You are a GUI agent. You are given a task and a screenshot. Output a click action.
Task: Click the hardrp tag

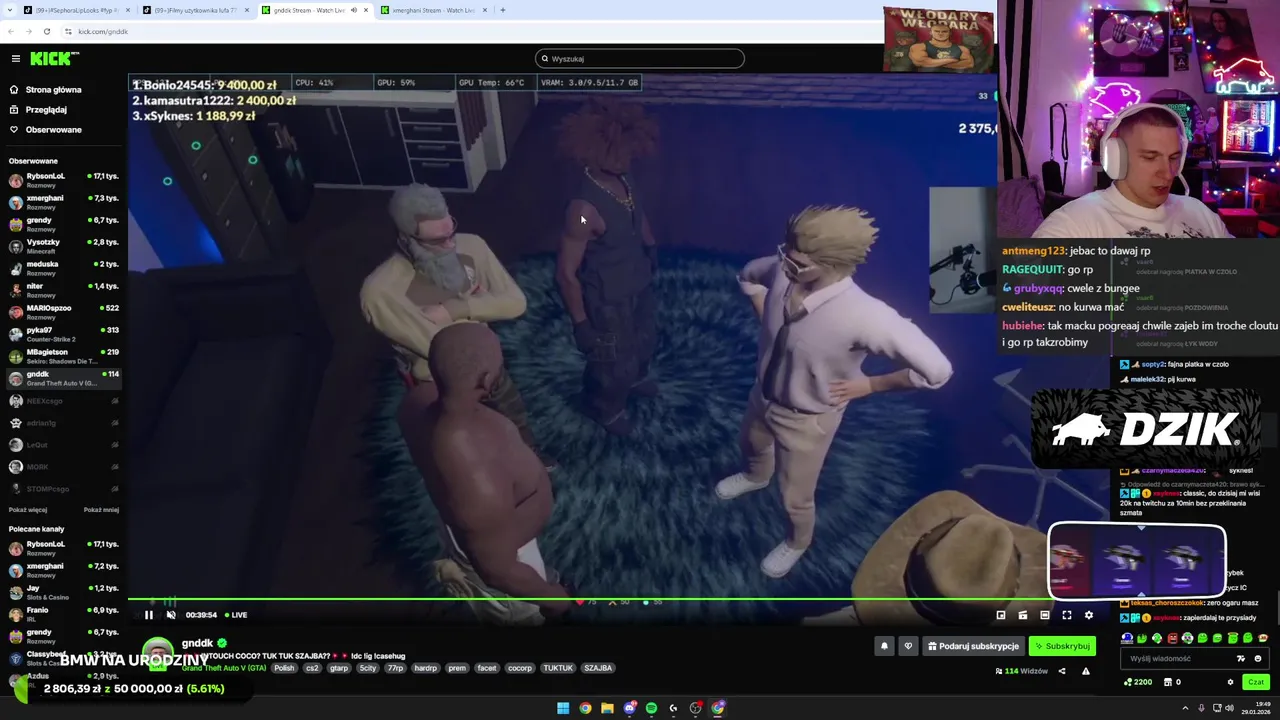pos(425,668)
